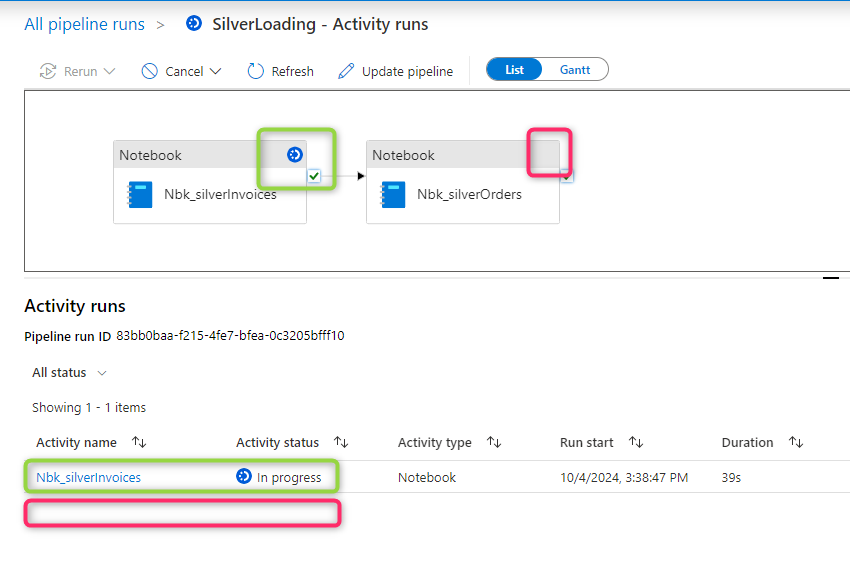The height and width of the screenshot is (562, 850).
Task: Click the In progress status text
Action: 289,477
